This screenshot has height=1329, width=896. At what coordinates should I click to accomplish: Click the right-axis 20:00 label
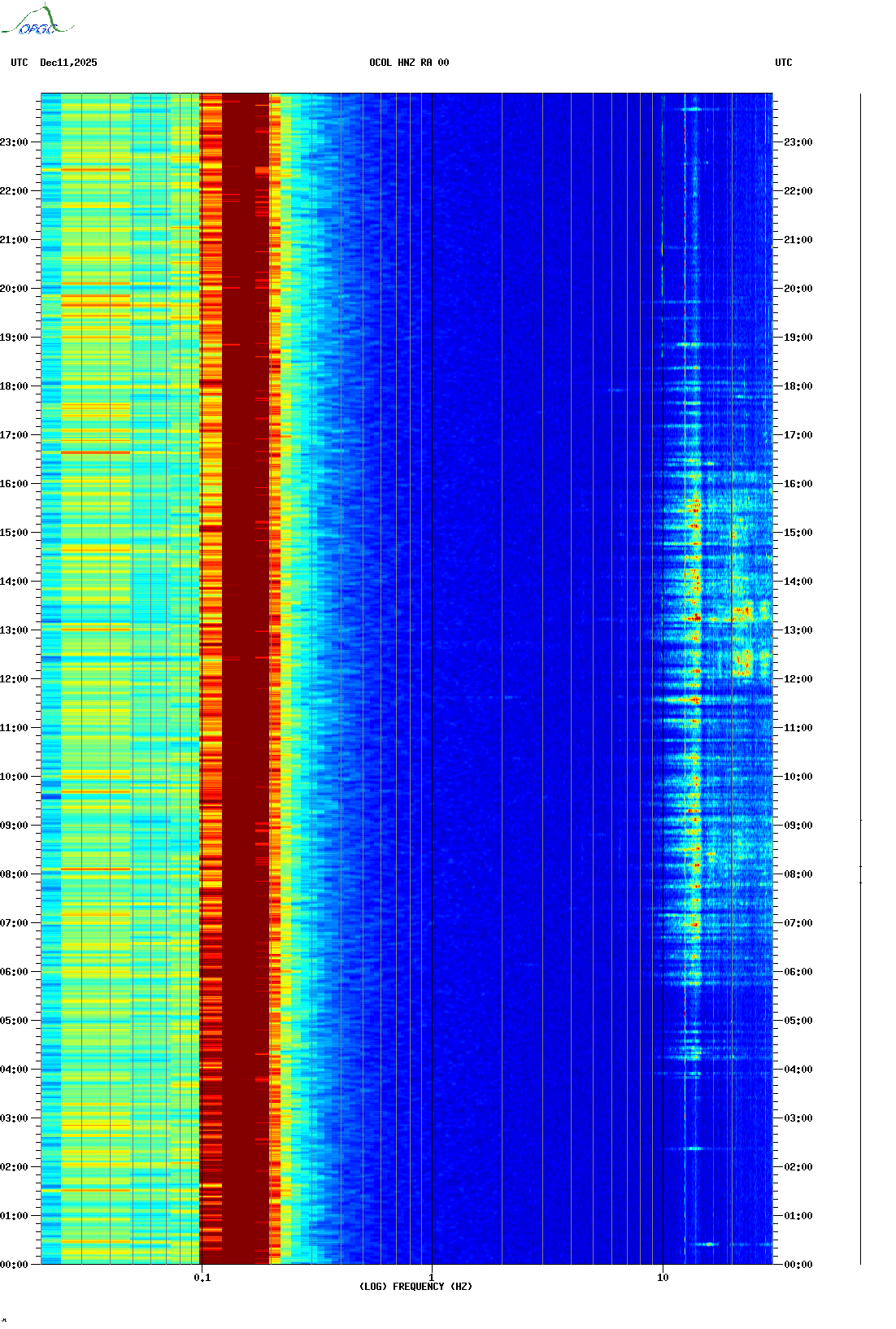pyautogui.click(x=798, y=289)
